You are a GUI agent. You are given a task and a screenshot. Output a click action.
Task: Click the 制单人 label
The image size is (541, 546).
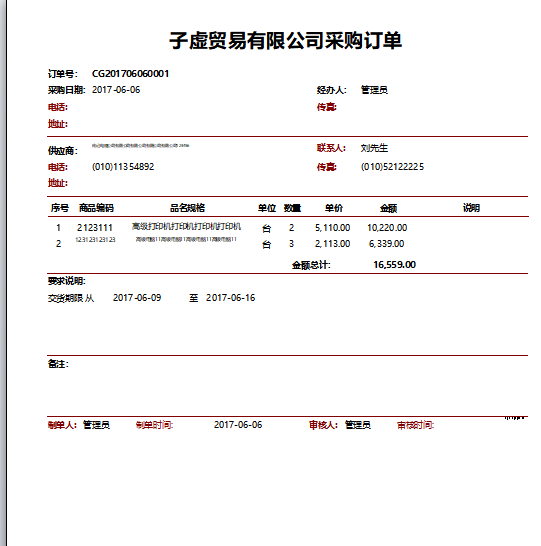[62, 425]
